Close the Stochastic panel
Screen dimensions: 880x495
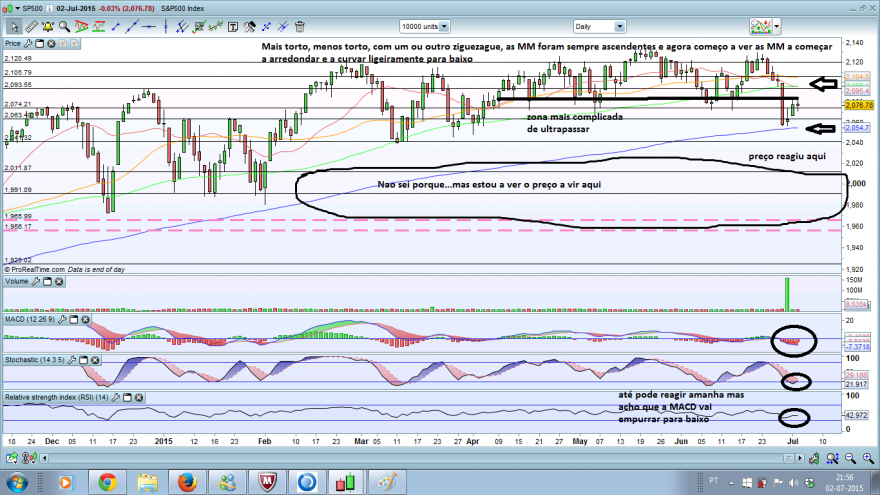pos(95,360)
